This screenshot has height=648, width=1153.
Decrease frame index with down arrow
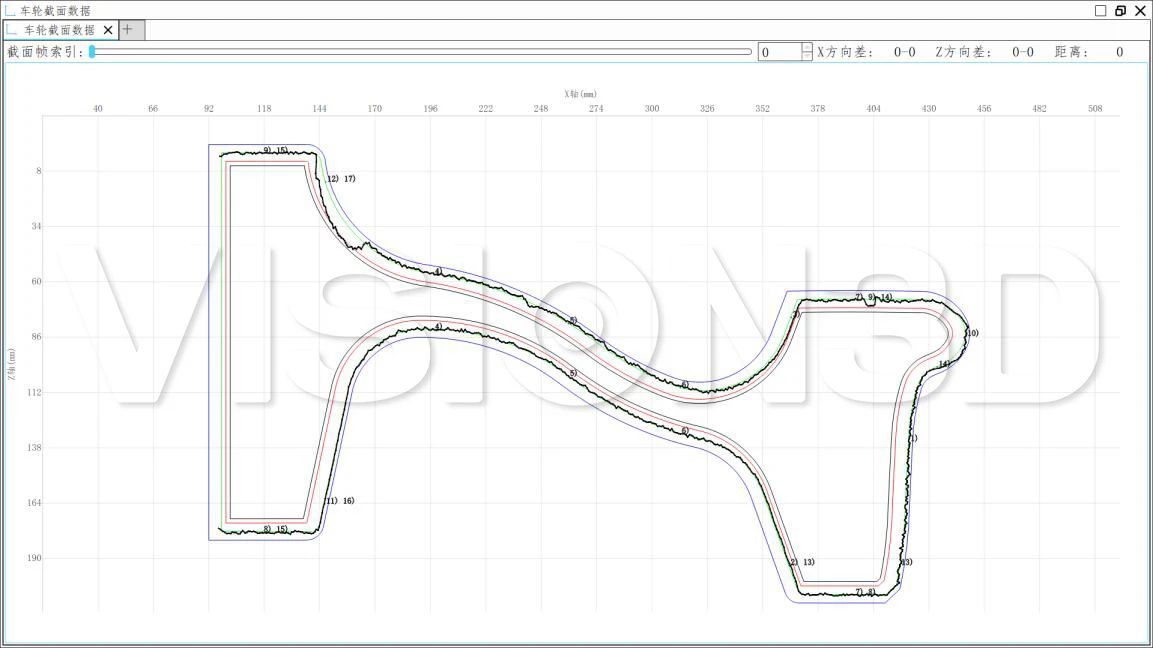pyautogui.click(x=807, y=57)
